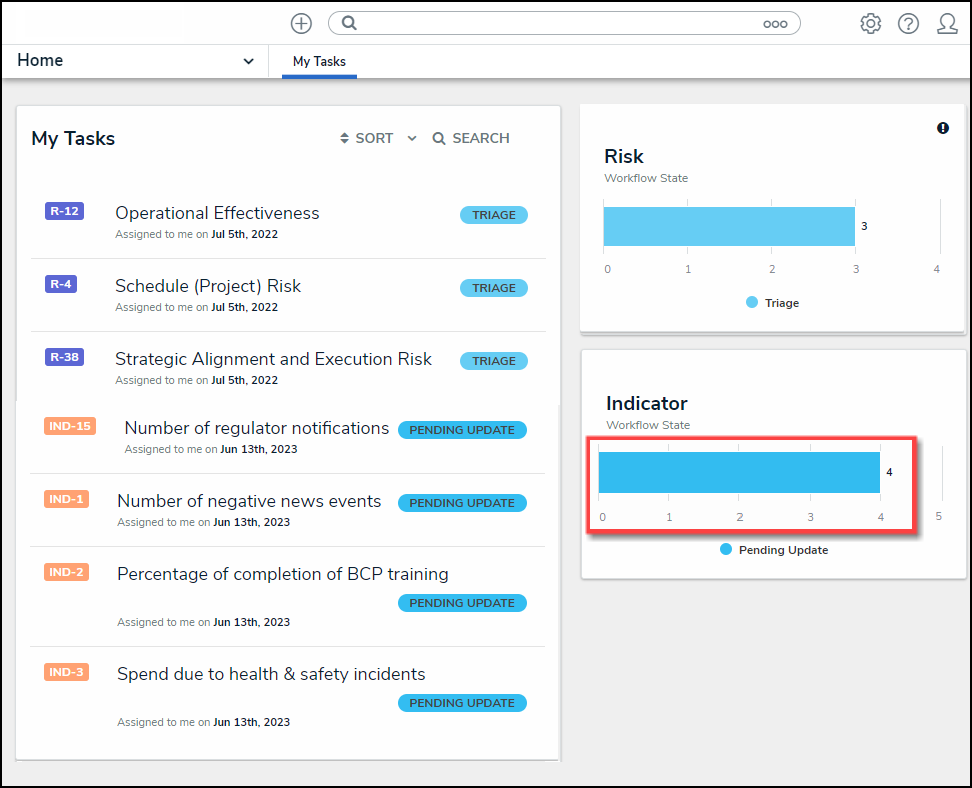This screenshot has height=788, width=972.
Task: Click TRIAGE tag on Operational Effectiveness
Action: click(x=493, y=215)
